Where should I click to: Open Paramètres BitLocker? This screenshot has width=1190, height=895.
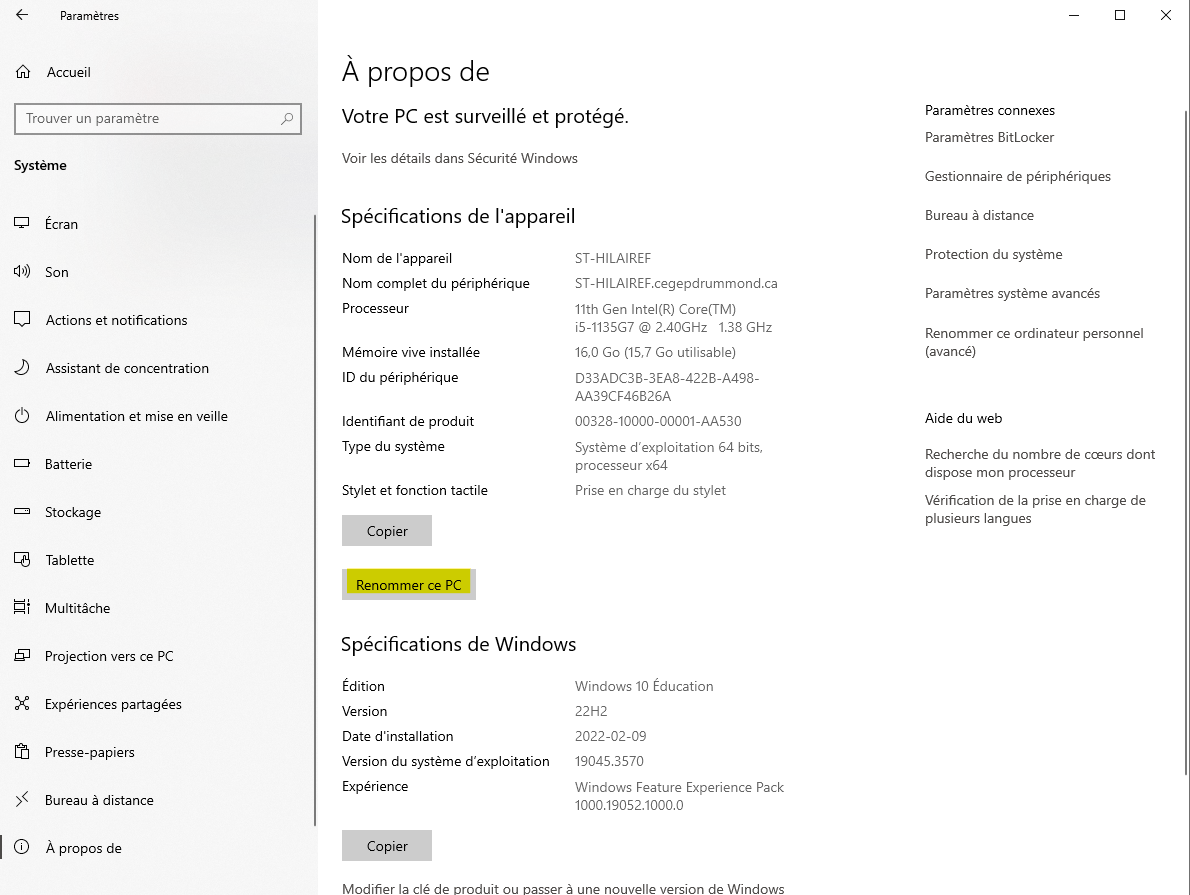point(989,137)
